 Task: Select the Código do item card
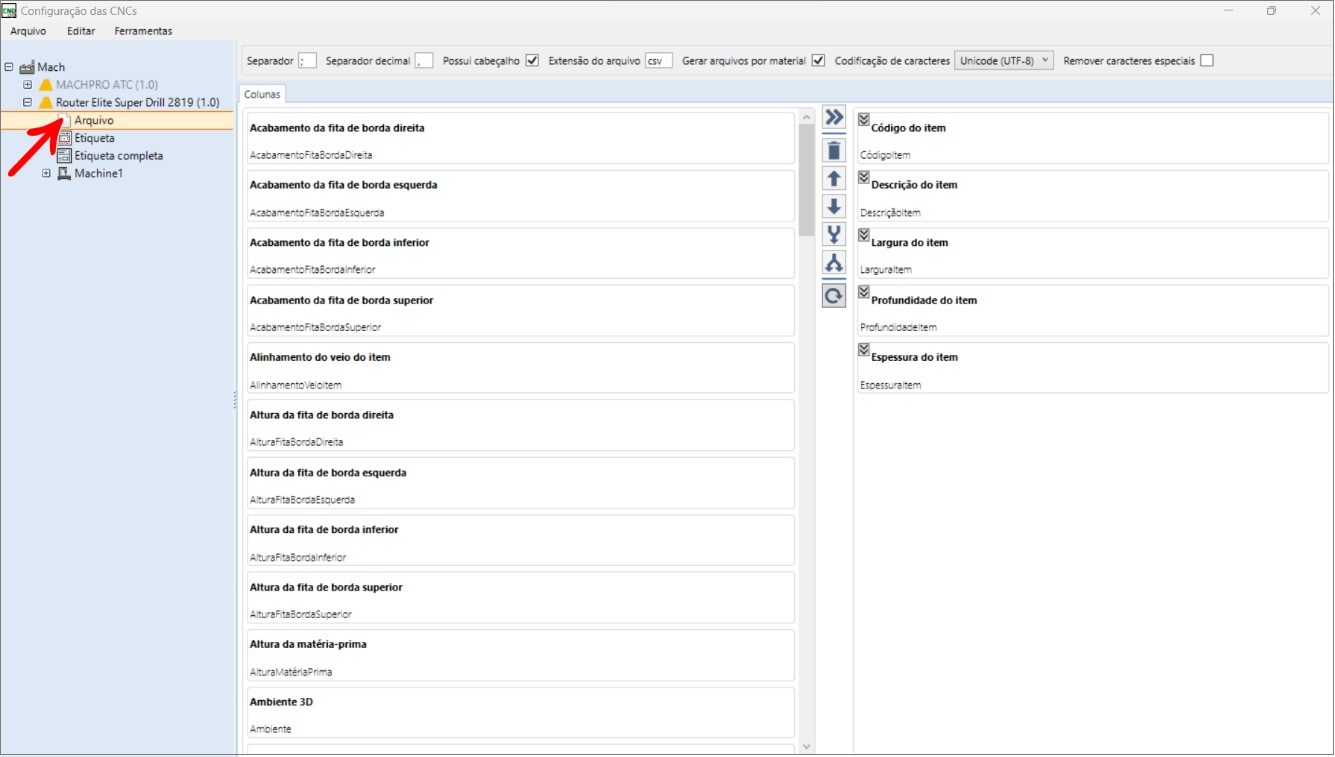pos(1092,139)
